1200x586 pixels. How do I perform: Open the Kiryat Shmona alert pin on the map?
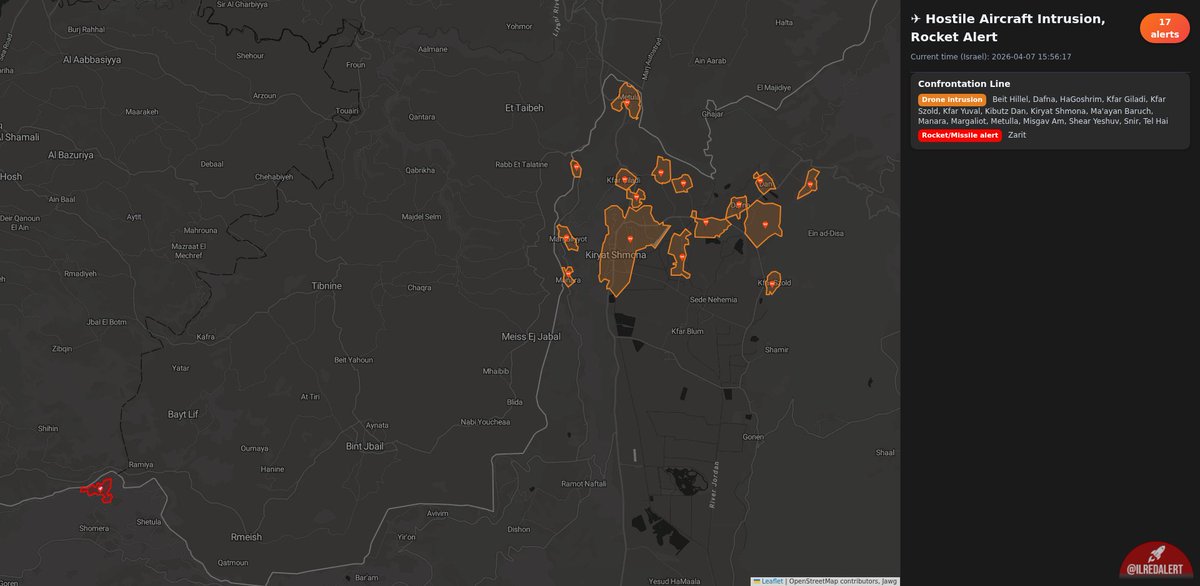[x=630, y=240]
